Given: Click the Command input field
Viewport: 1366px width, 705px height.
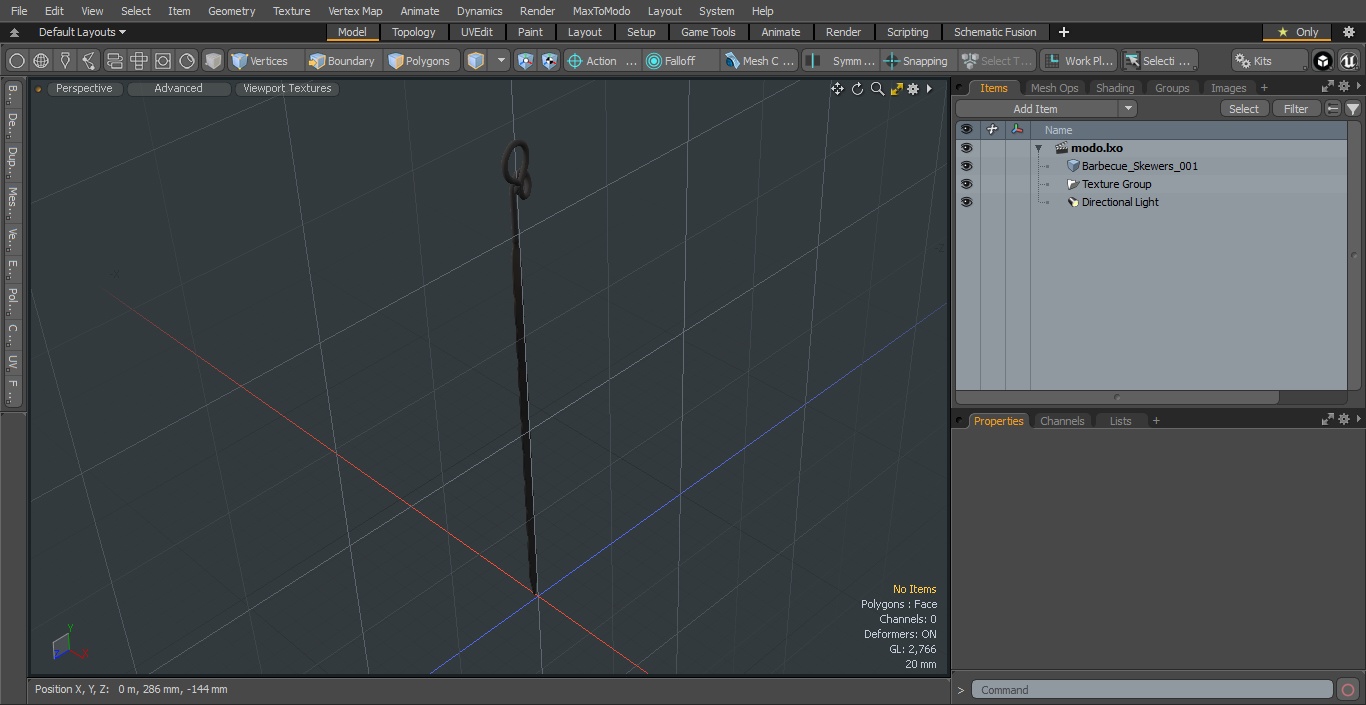Looking at the screenshot, I should pos(1152,690).
